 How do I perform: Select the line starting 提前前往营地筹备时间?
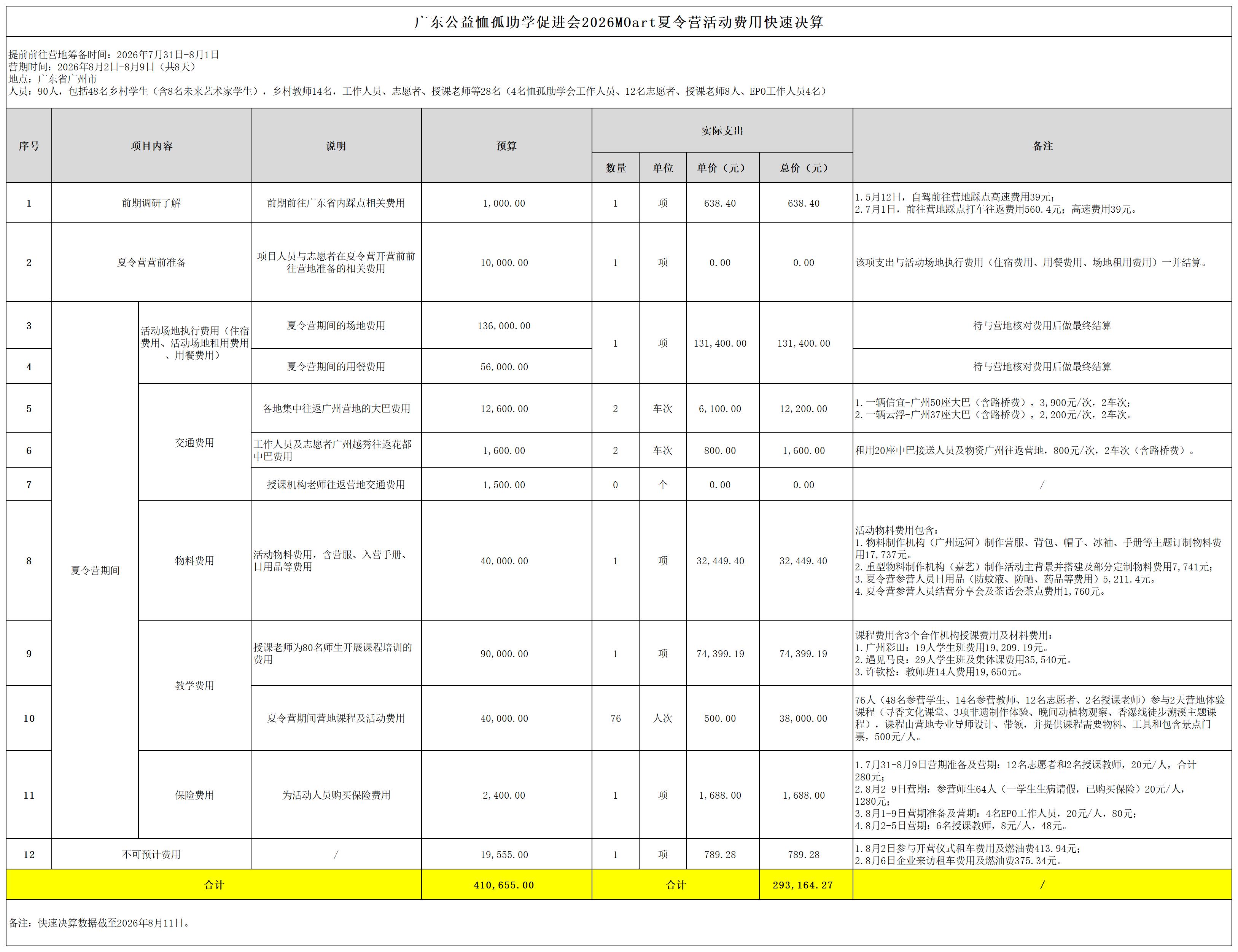tap(114, 55)
